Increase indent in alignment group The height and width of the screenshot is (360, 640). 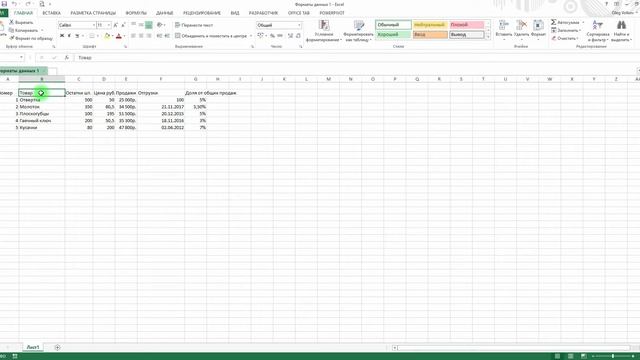pos(167,36)
